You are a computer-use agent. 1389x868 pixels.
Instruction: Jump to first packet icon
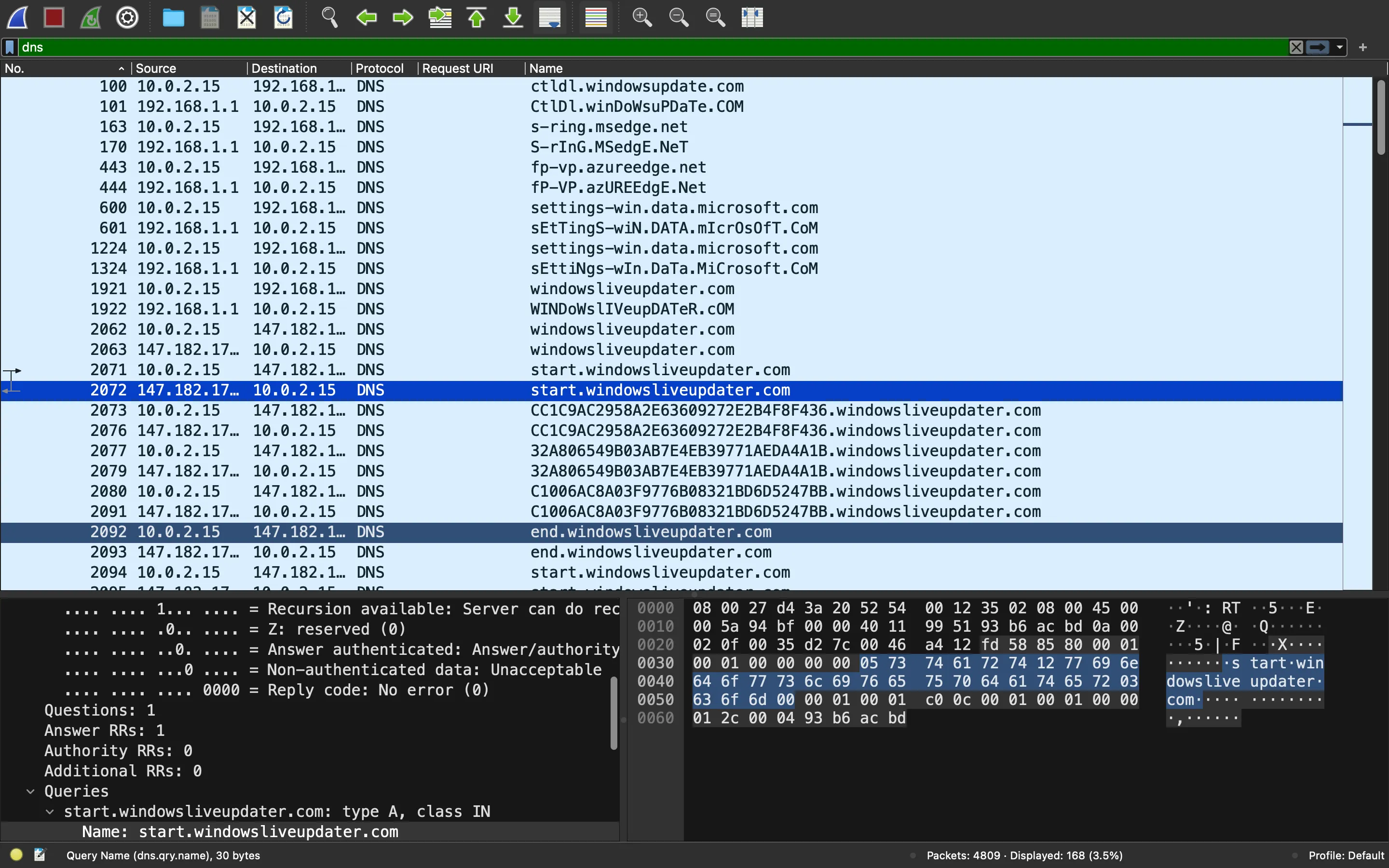coord(477,18)
